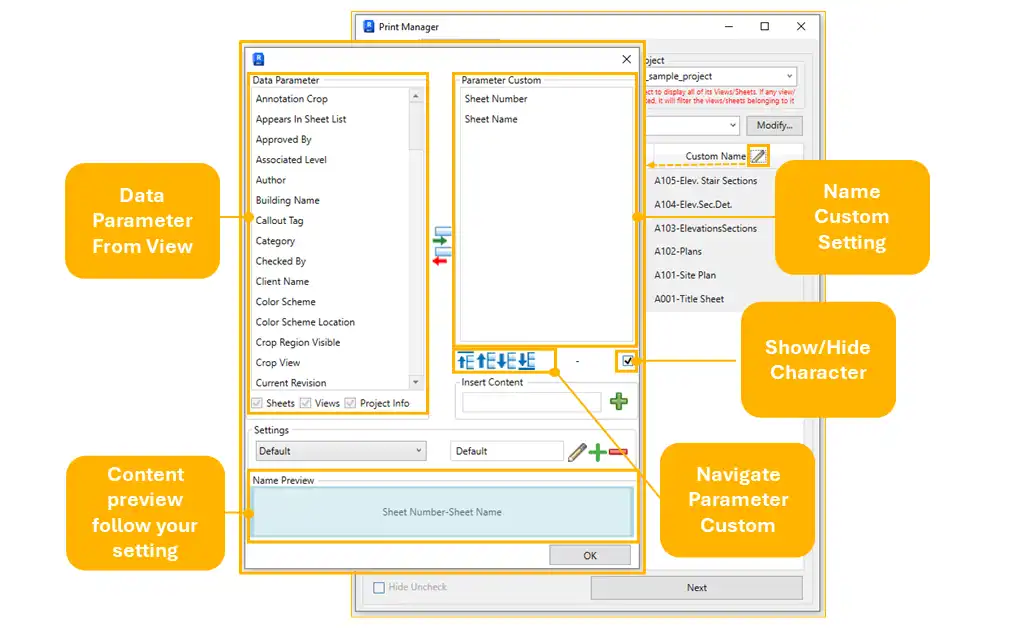Move selected parameter to top
Screen dimensions: 1020x628
465,361
